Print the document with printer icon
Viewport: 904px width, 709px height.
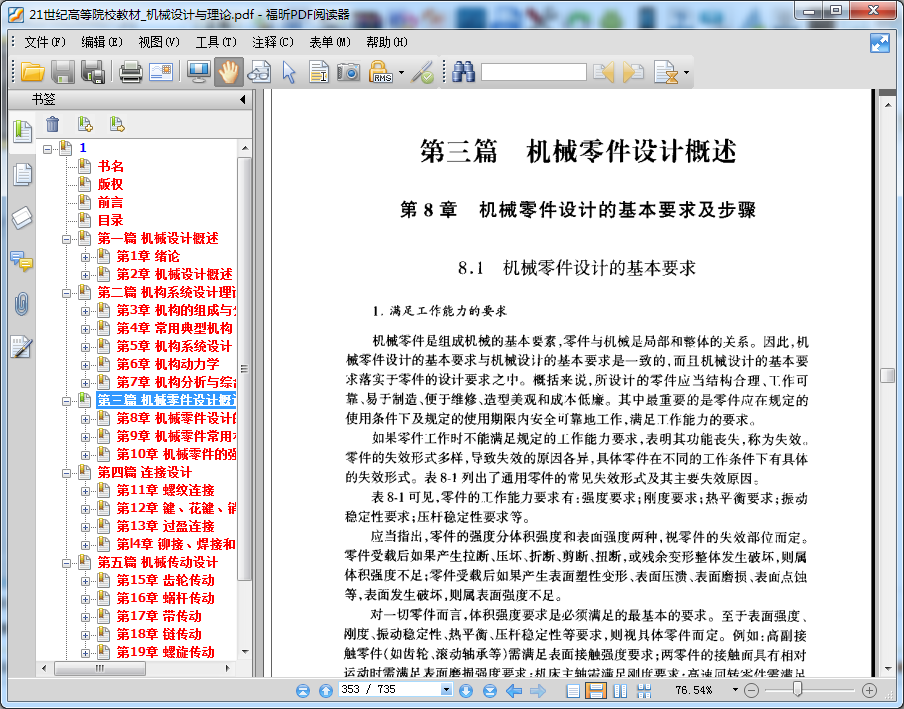[131, 72]
